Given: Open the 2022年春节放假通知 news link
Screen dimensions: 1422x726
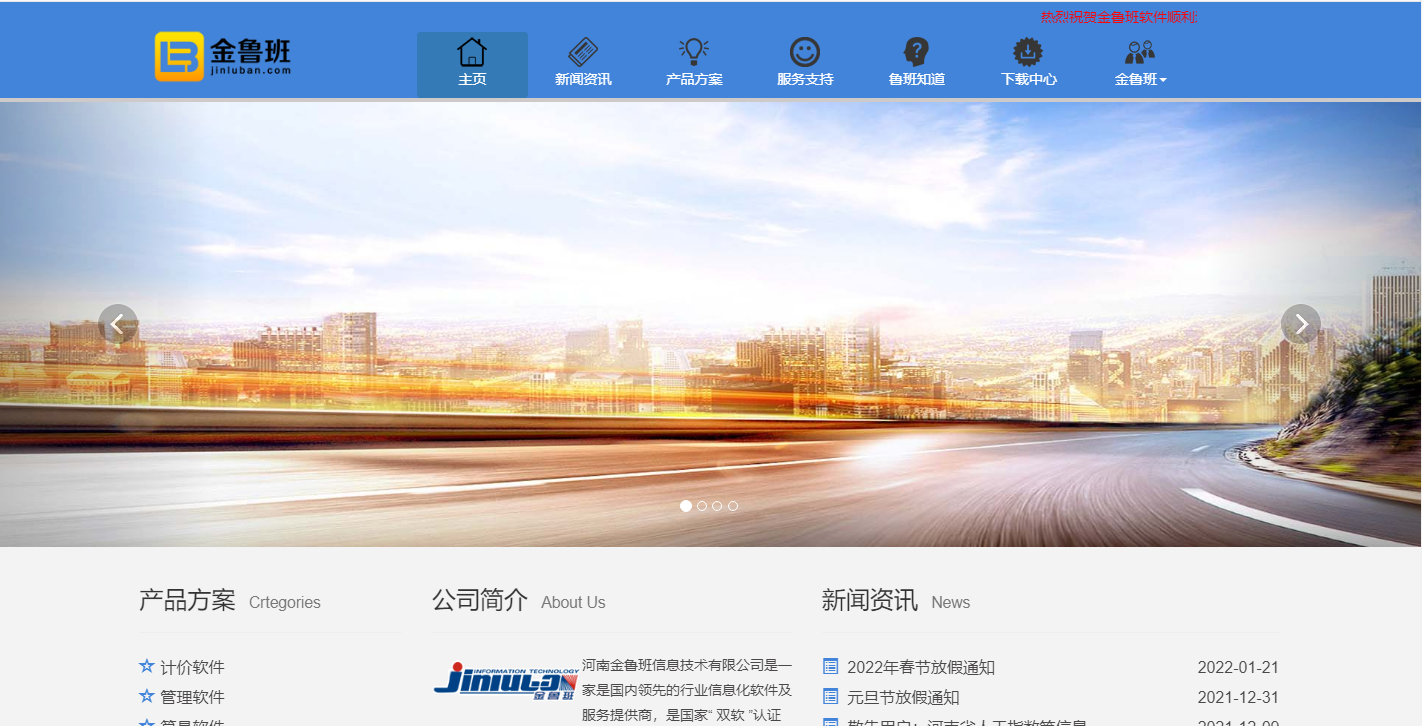Looking at the screenshot, I should [920, 667].
